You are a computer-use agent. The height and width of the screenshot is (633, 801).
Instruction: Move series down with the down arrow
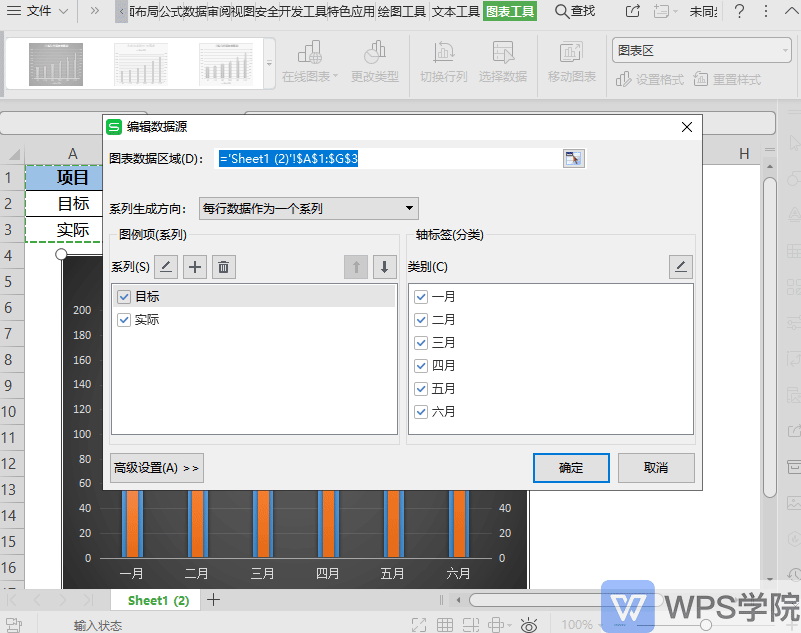tap(385, 267)
